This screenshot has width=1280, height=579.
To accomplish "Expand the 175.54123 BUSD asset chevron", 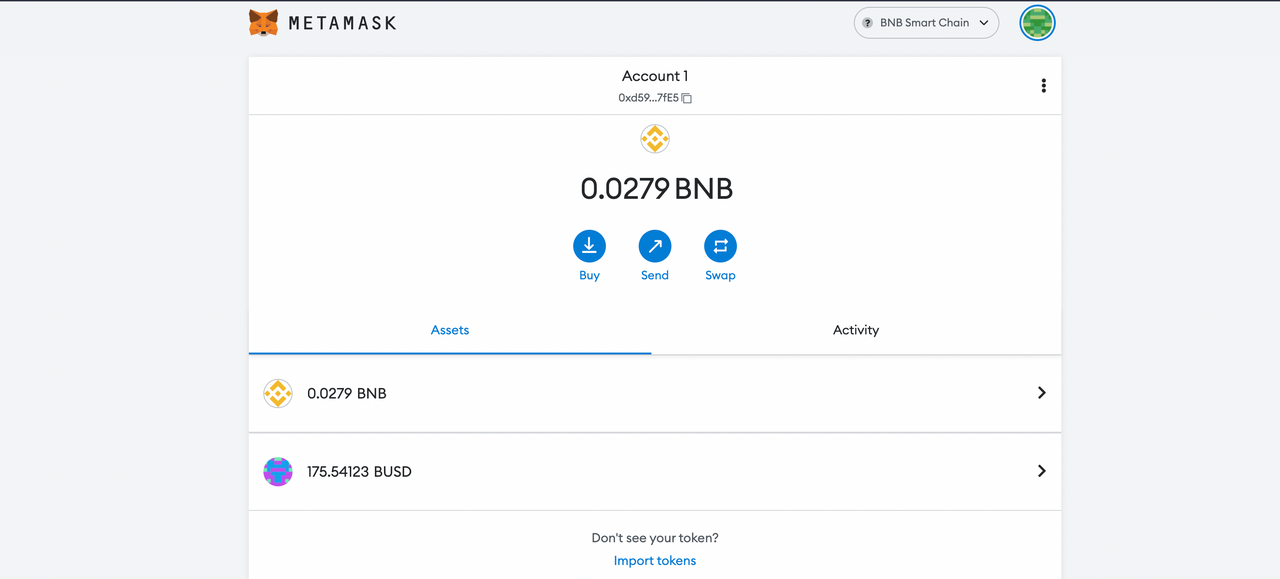I will click(1041, 471).
